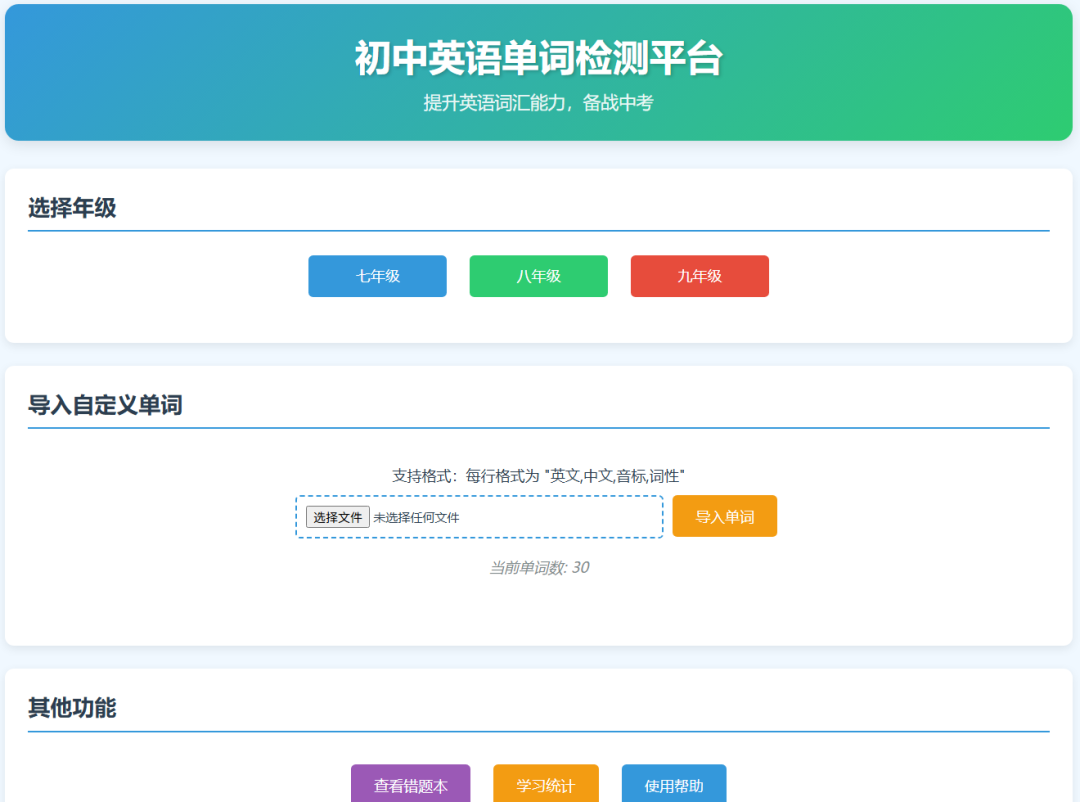Click the orange 导入单词 import button

point(724,516)
